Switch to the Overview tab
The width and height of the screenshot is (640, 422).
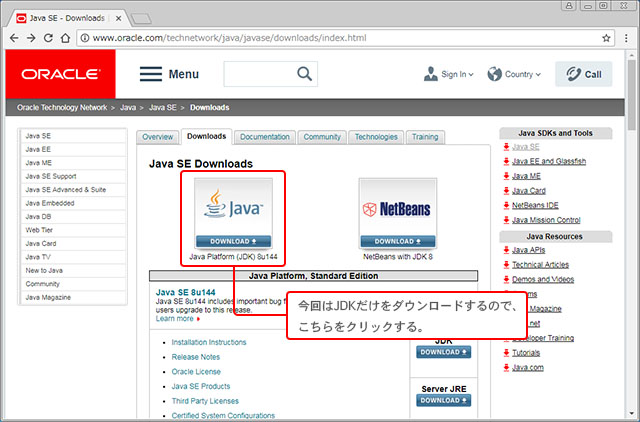pyautogui.click(x=158, y=137)
